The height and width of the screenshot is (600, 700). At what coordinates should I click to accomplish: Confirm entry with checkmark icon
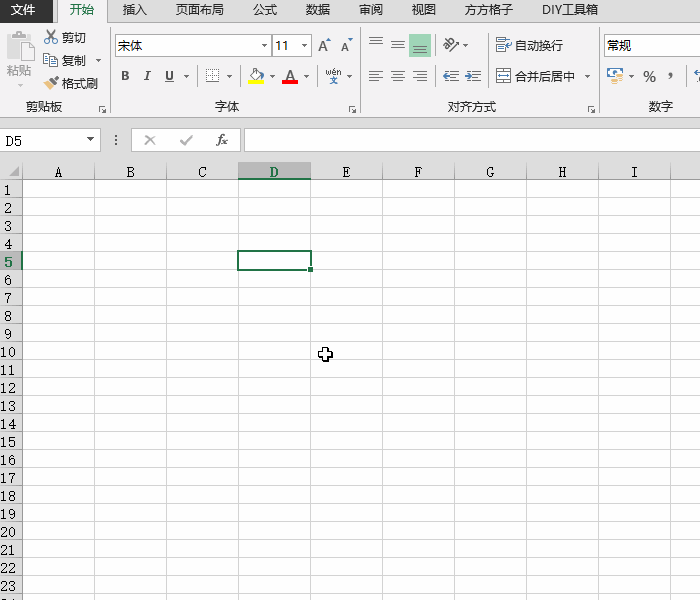tap(186, 140)
